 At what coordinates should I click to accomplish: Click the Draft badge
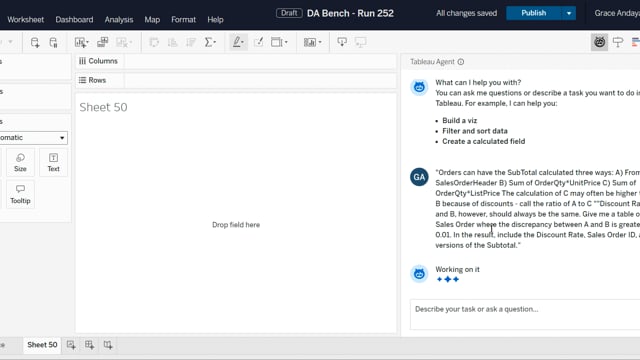[x=289, y=13]
